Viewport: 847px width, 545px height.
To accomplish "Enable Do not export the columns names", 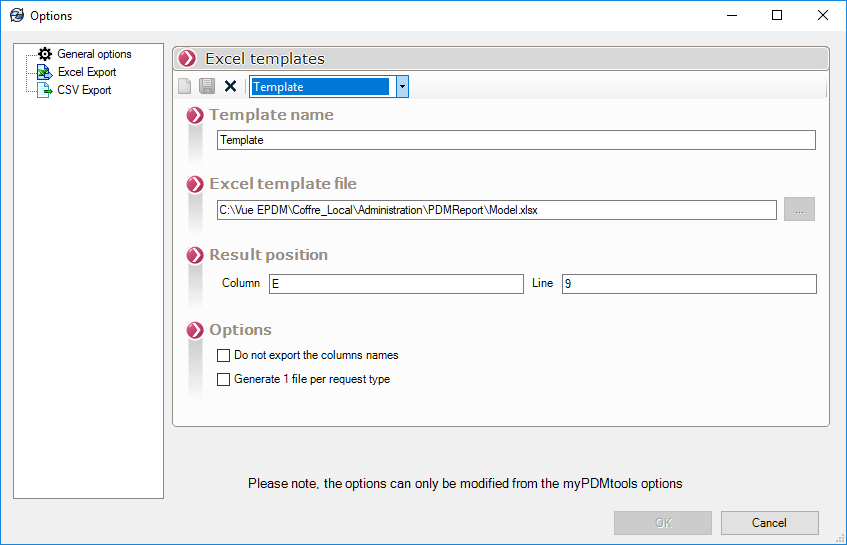I will pyautogui.click(x=224, y=355).
